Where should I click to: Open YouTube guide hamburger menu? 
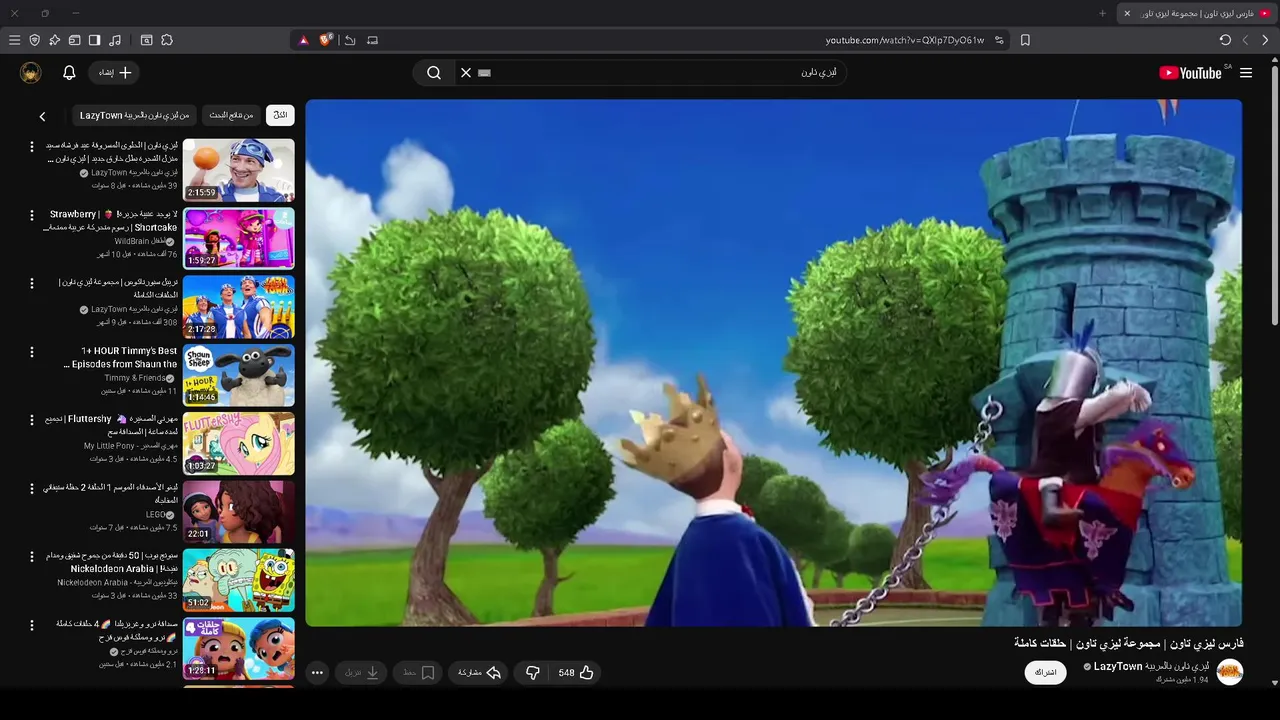tap(1246, 73)
